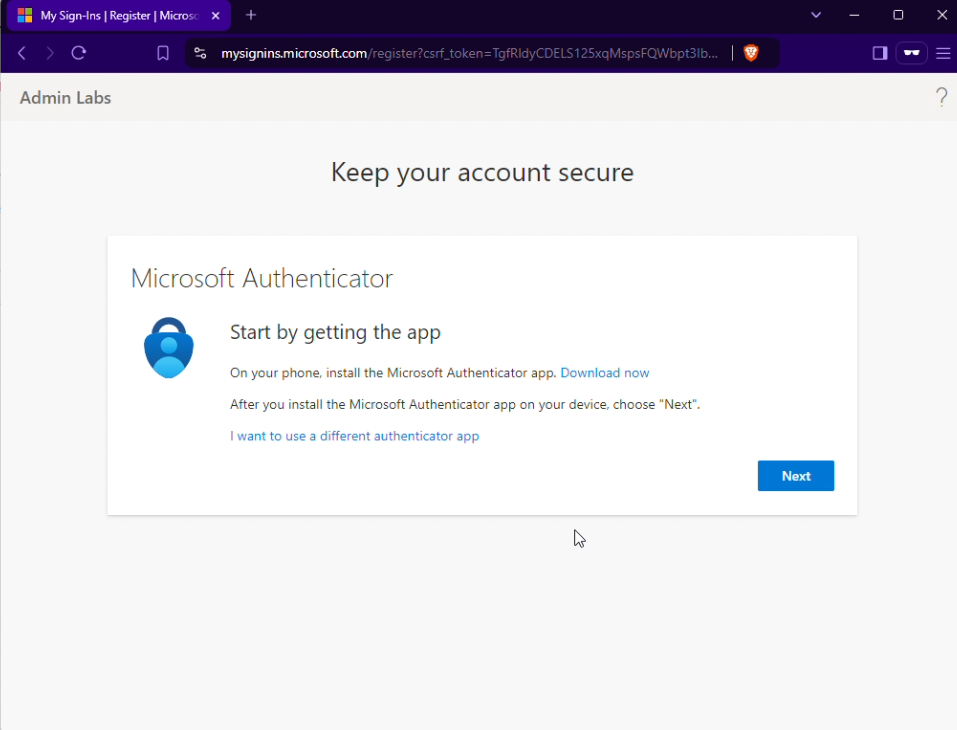The height and width of the screenshot is (730, 957).
Task: Click the Microsoft Authenticator title text
Action: pos(262,278)
